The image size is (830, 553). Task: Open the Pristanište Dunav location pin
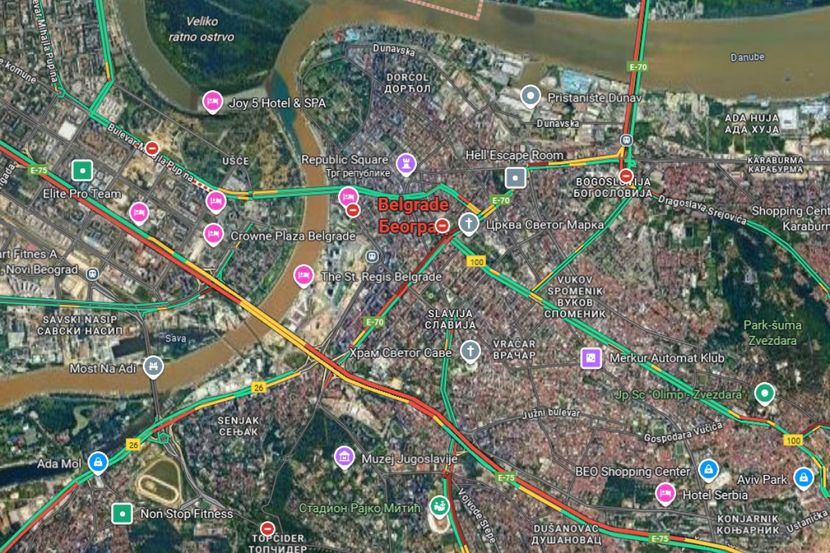(x=530, y=97)
